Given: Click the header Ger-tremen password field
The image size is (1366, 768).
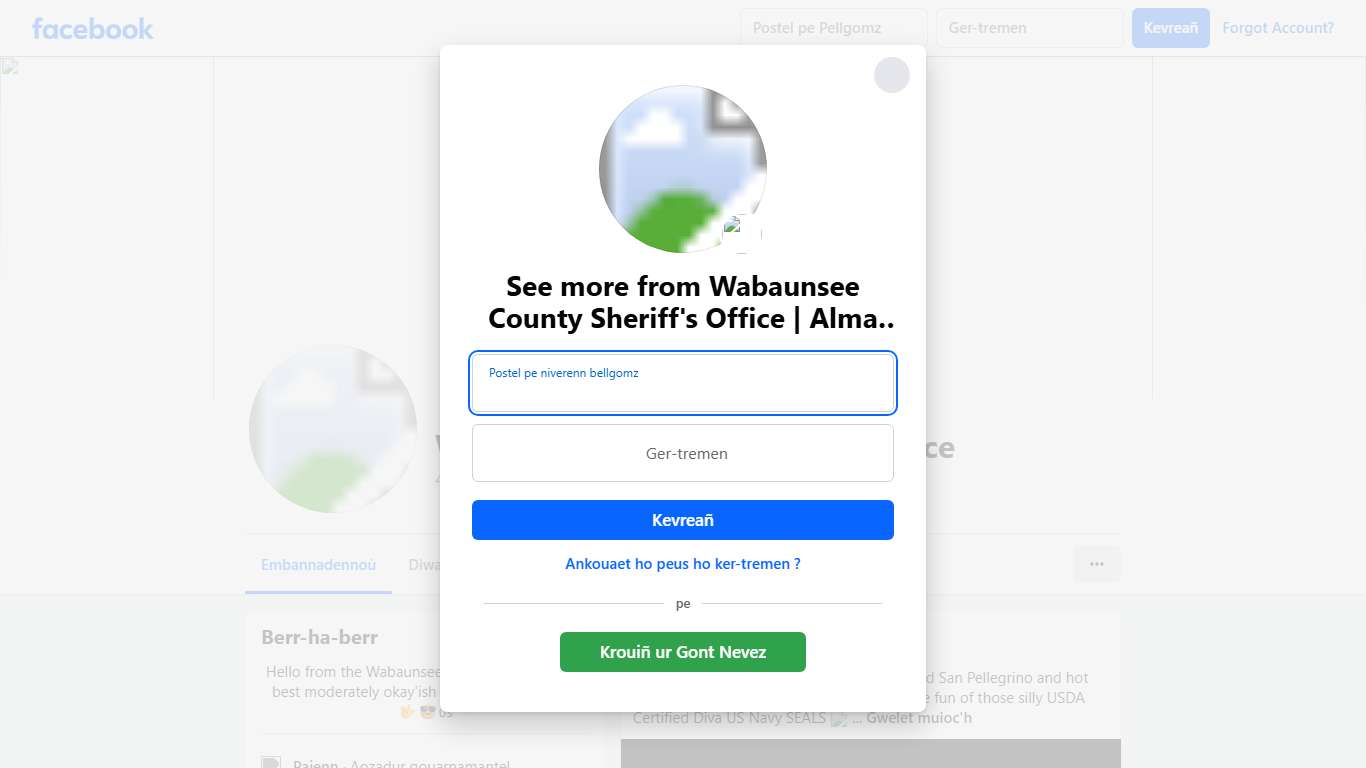Looking at the screenshot, I should [1030, 28].
